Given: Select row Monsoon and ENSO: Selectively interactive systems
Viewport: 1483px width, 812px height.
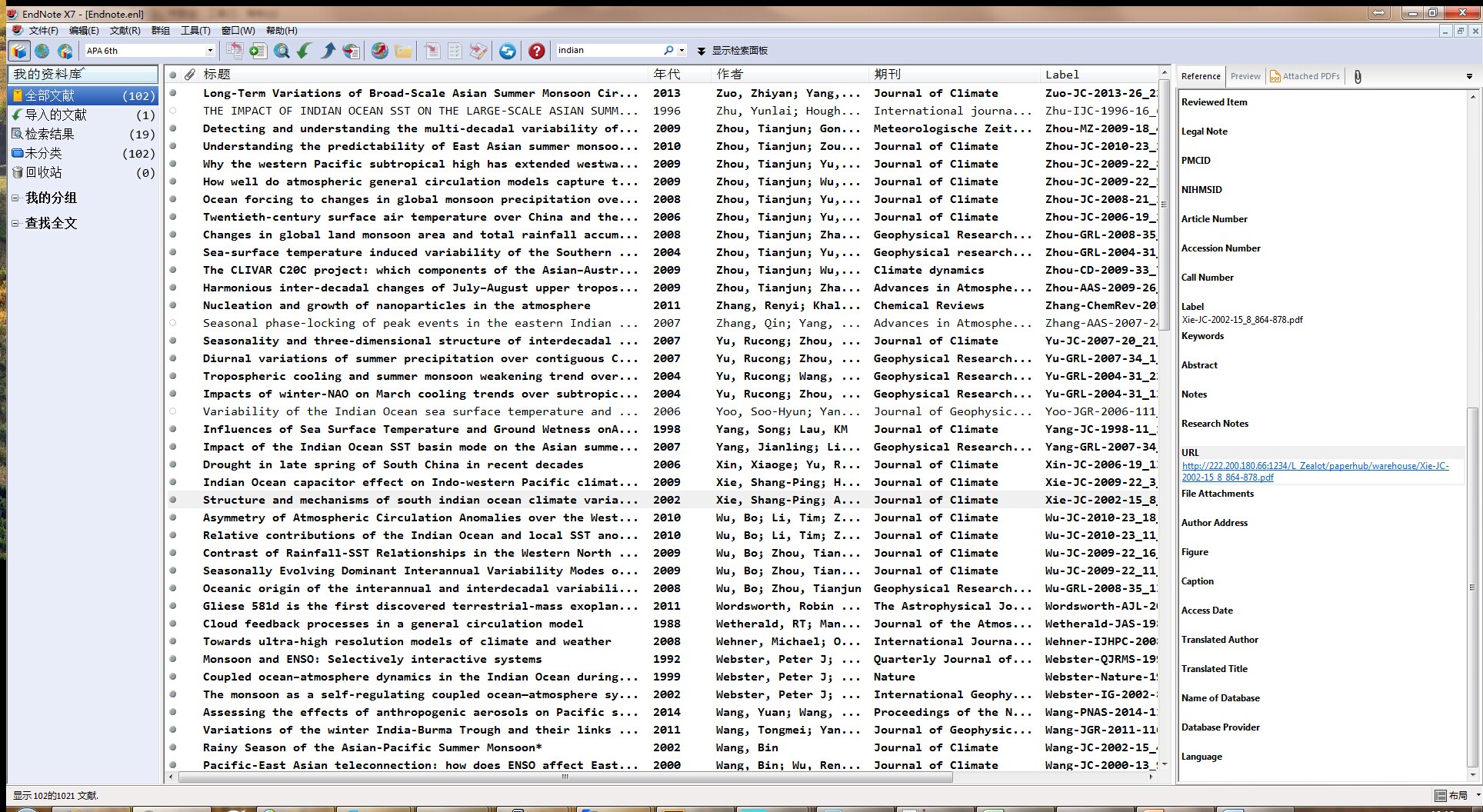Looking at the screenshot, I should (x=663, y=659).
